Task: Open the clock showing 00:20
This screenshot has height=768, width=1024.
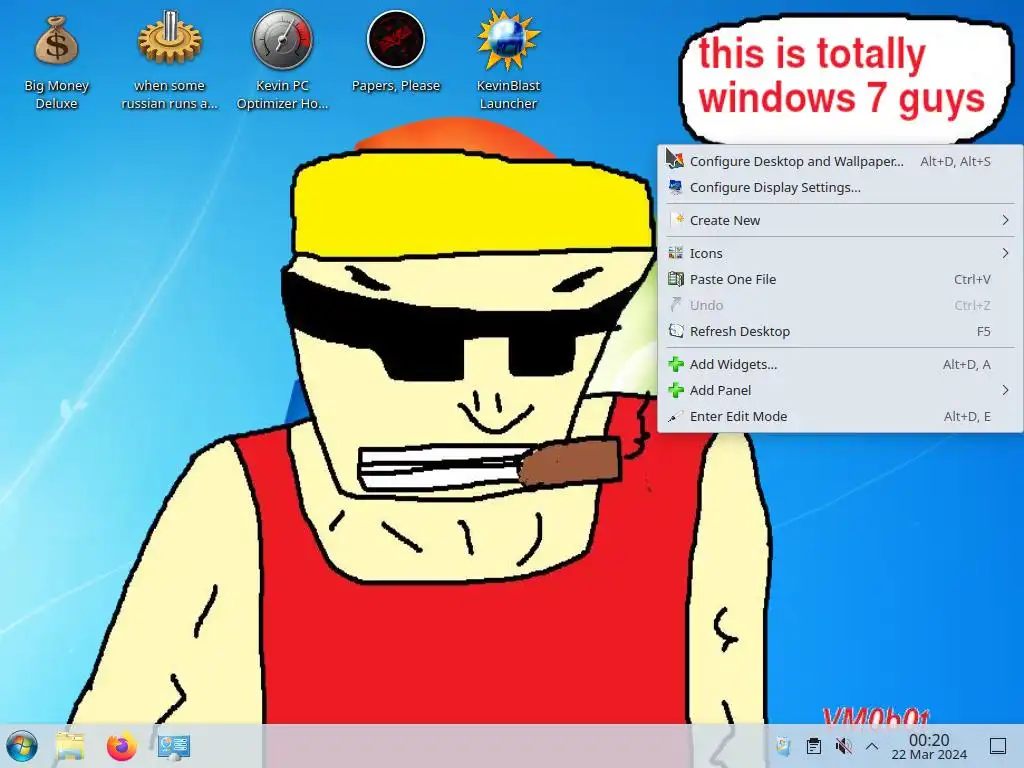Action: click(x=929, y=746)
